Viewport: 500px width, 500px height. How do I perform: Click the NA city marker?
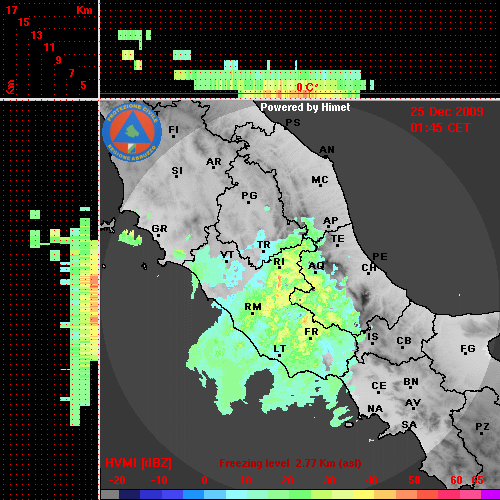tap(375, 409)
